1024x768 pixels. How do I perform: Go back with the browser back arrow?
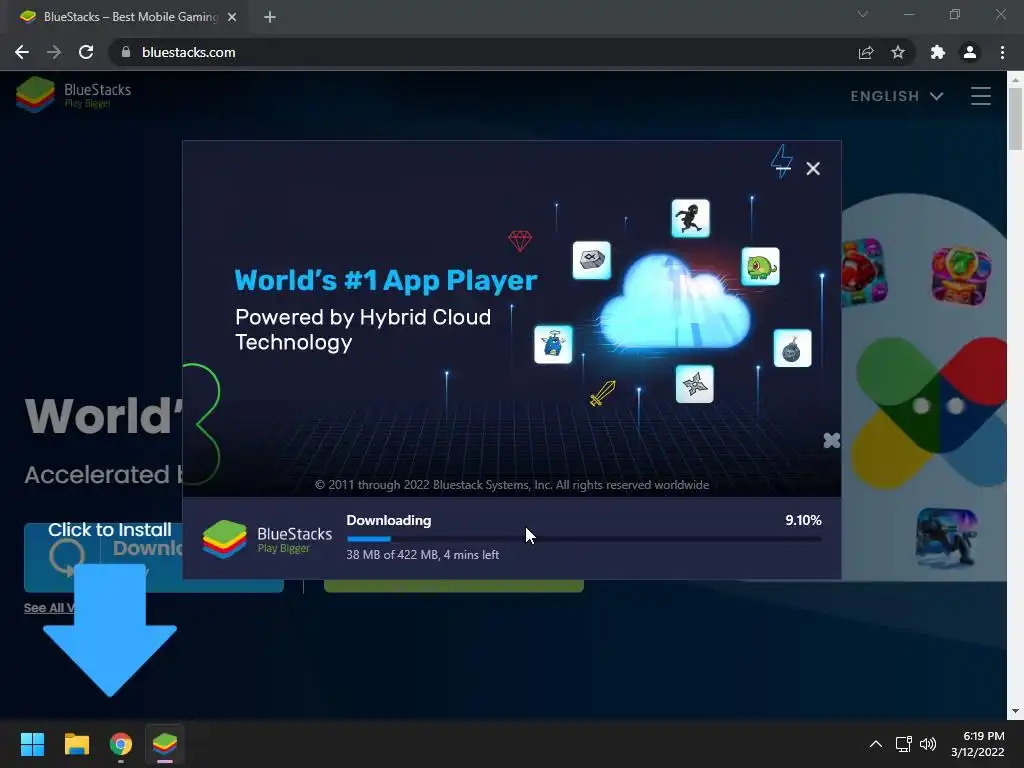coord(22,52)
